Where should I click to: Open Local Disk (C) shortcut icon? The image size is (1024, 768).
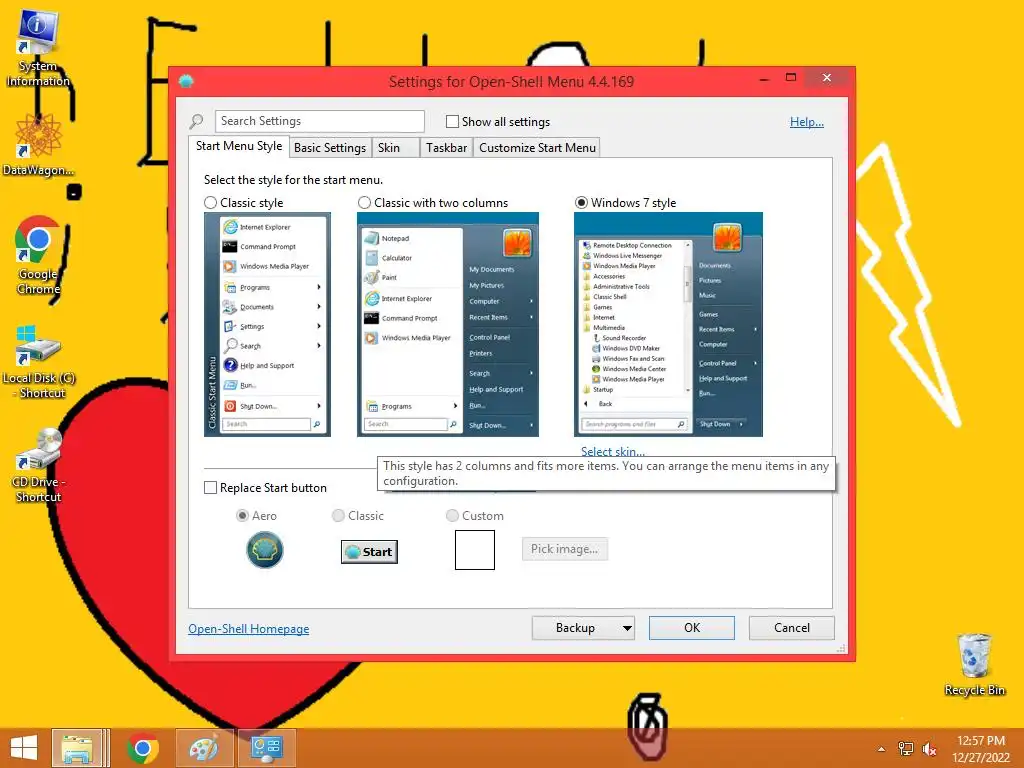pyautogui.click(x=39, y=361)
